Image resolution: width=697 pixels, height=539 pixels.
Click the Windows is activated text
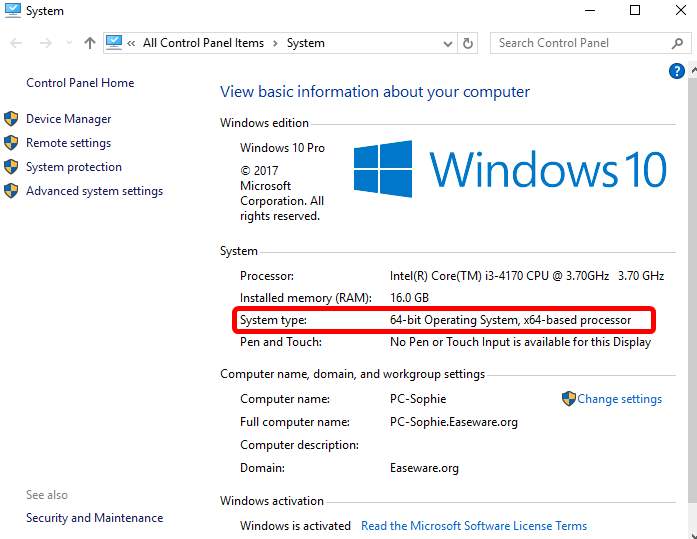click(x=295, y=526)
